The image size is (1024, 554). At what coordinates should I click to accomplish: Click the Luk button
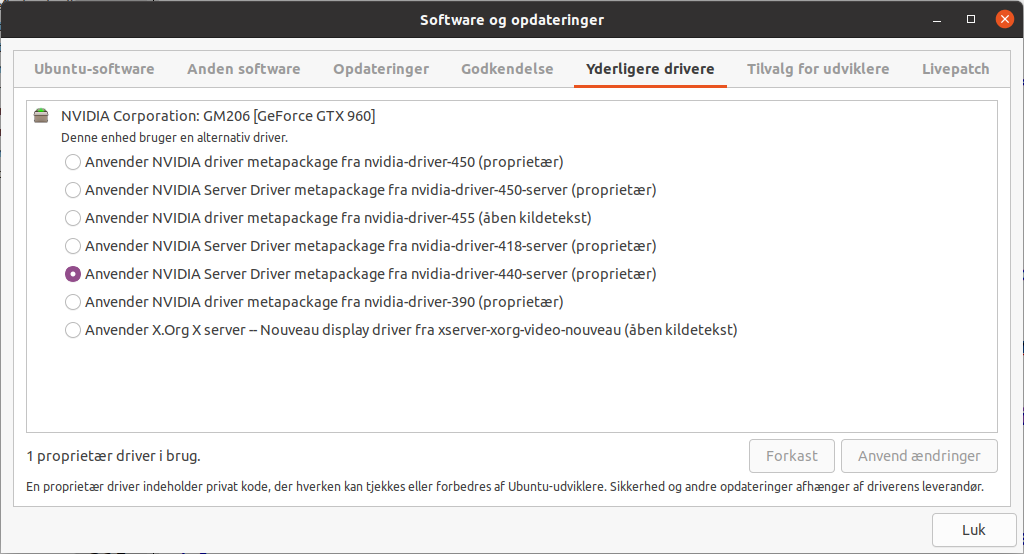[x=974, y=530]
